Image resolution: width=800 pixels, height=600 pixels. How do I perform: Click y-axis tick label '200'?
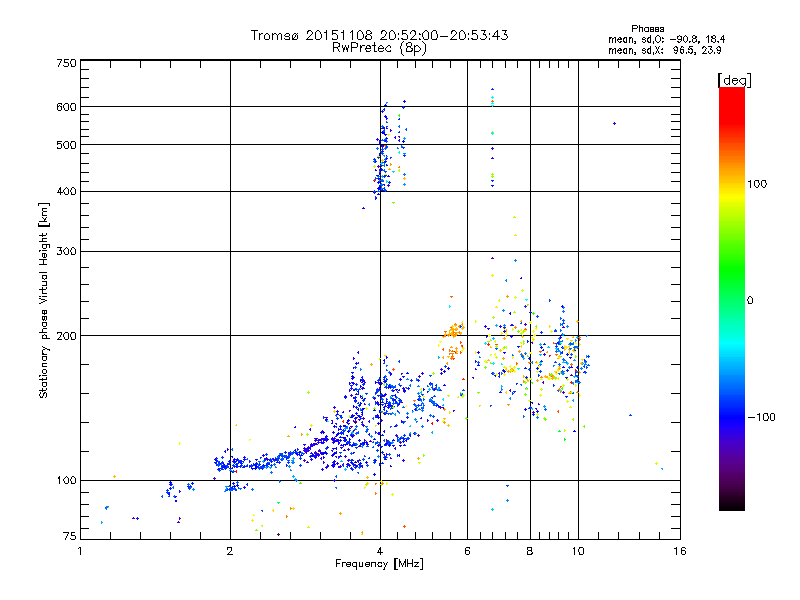point(67,336)
